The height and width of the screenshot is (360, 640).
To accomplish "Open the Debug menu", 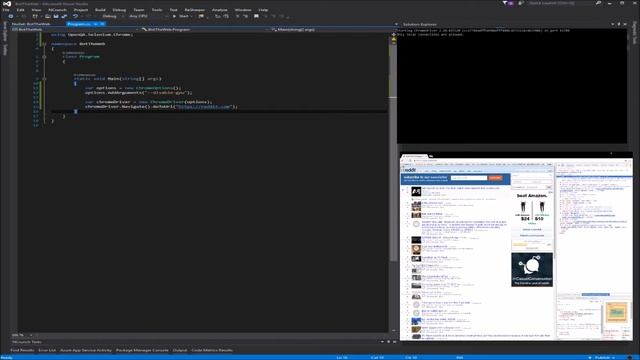I will (x=119, y=10).
